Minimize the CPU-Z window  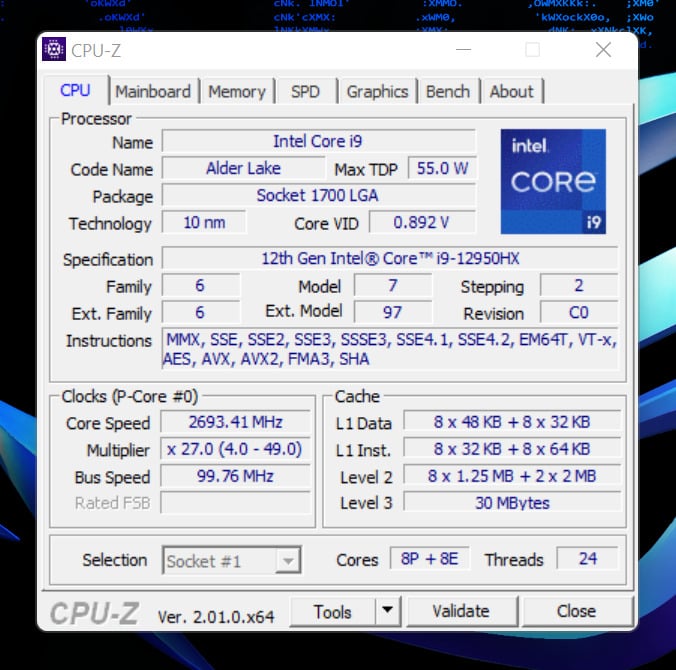point(463,50)
